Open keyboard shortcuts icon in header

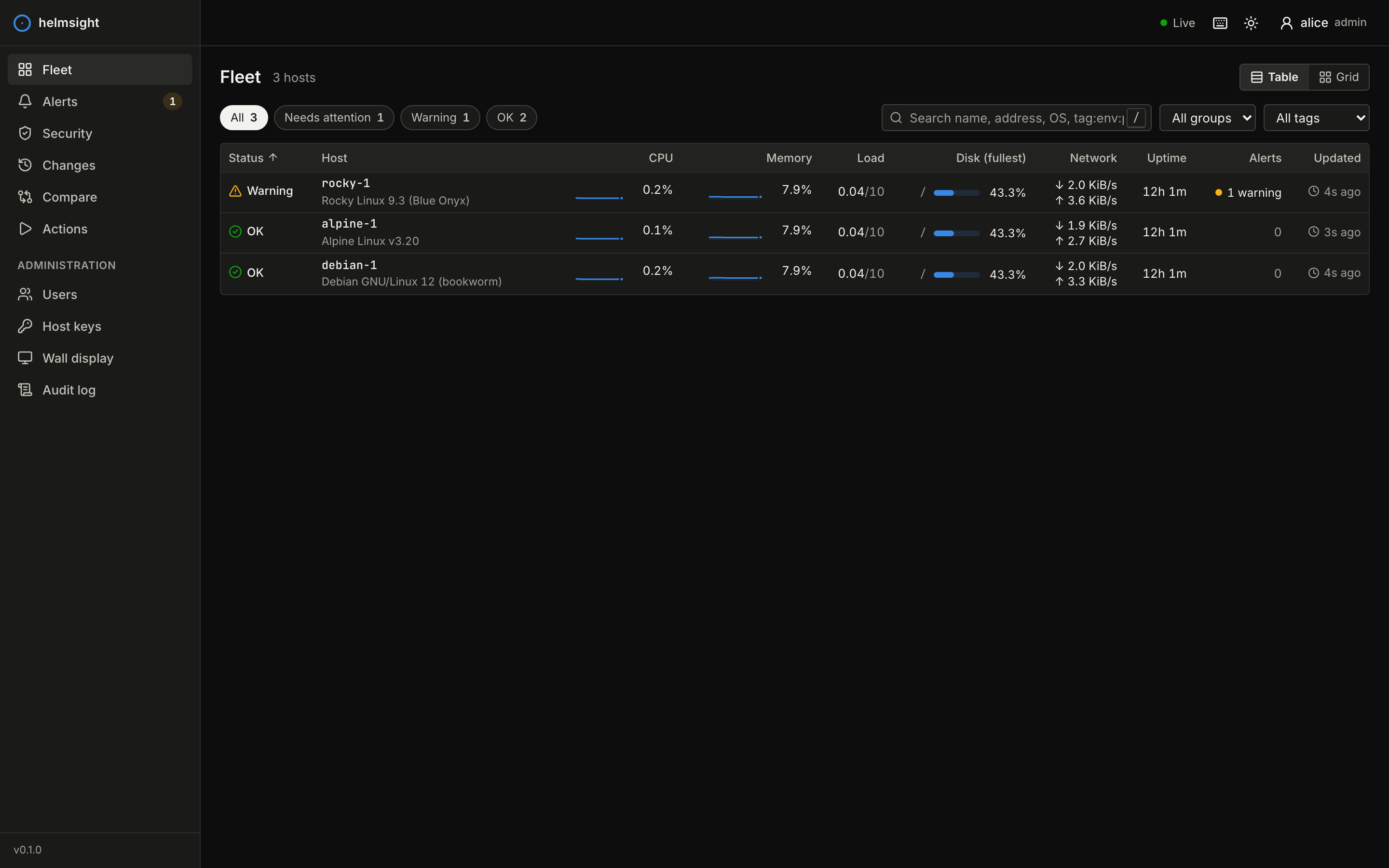[1220, 23]
